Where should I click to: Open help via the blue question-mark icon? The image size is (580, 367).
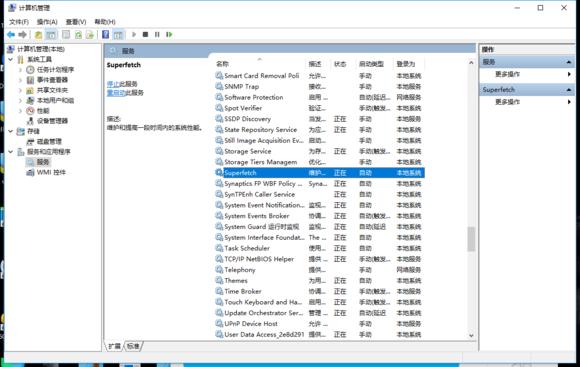(x=105, y=34)
